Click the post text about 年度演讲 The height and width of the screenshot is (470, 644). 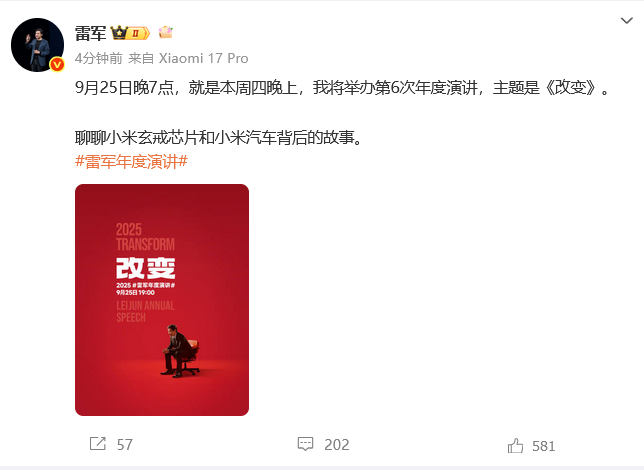click(x=342, y=88)
